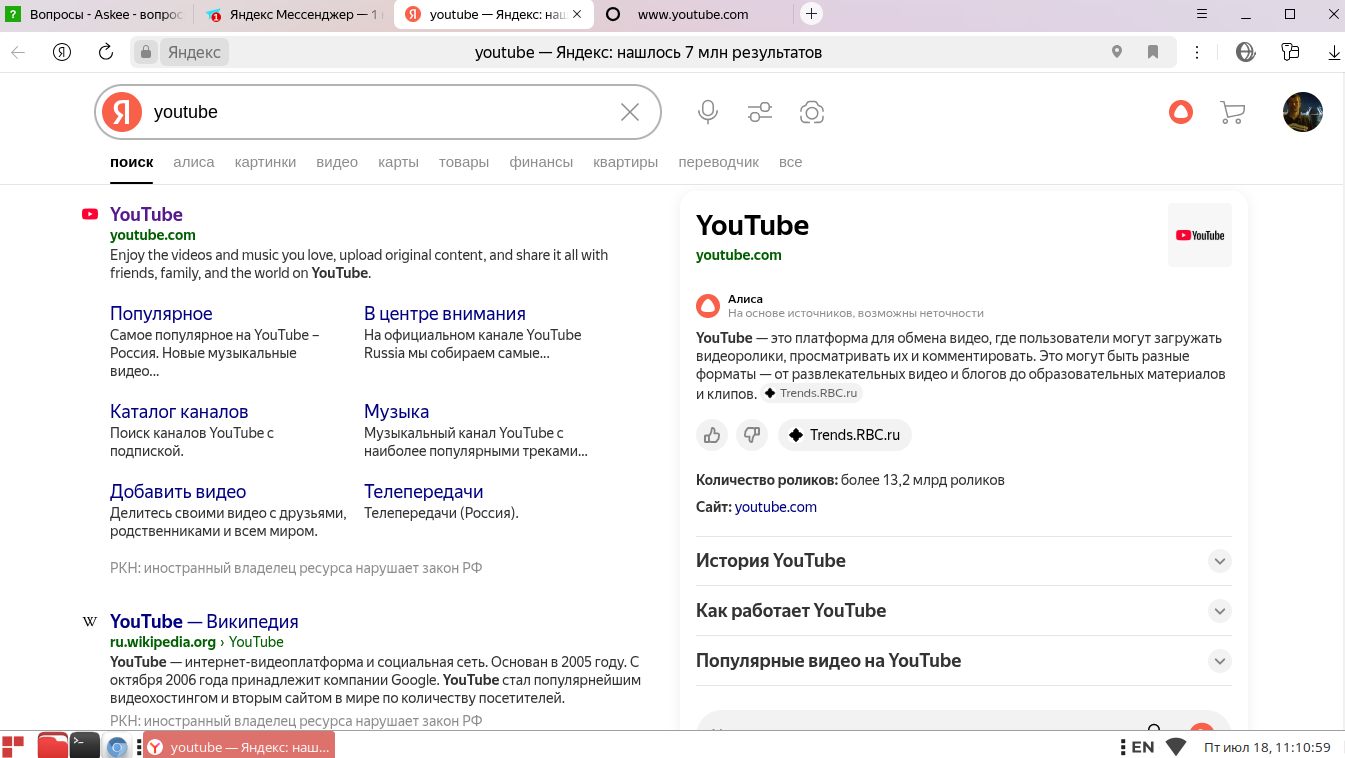This screenshot has width=1345, height=758.
Task: Select the алиса search category
Action: pos(194,162)
